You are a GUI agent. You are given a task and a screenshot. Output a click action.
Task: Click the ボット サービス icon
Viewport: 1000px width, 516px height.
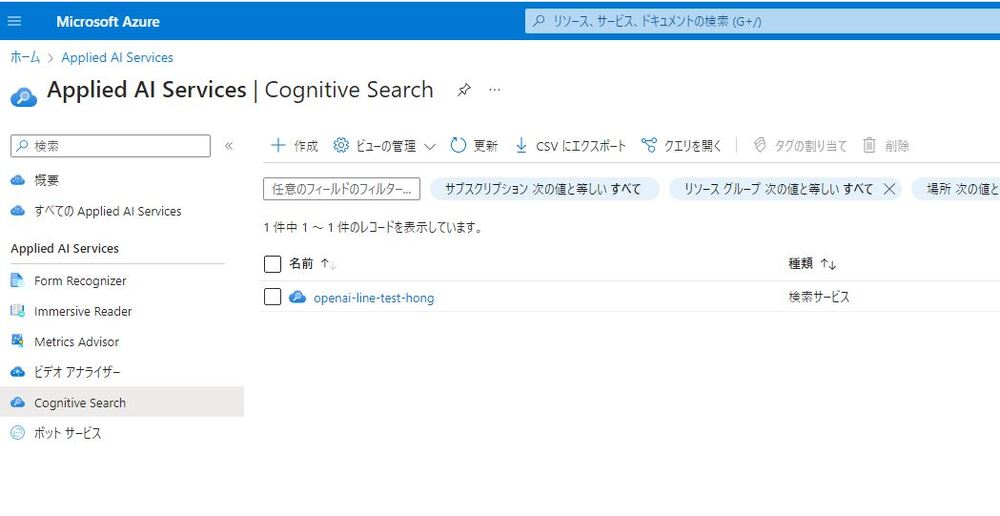(x=18, y=433)
